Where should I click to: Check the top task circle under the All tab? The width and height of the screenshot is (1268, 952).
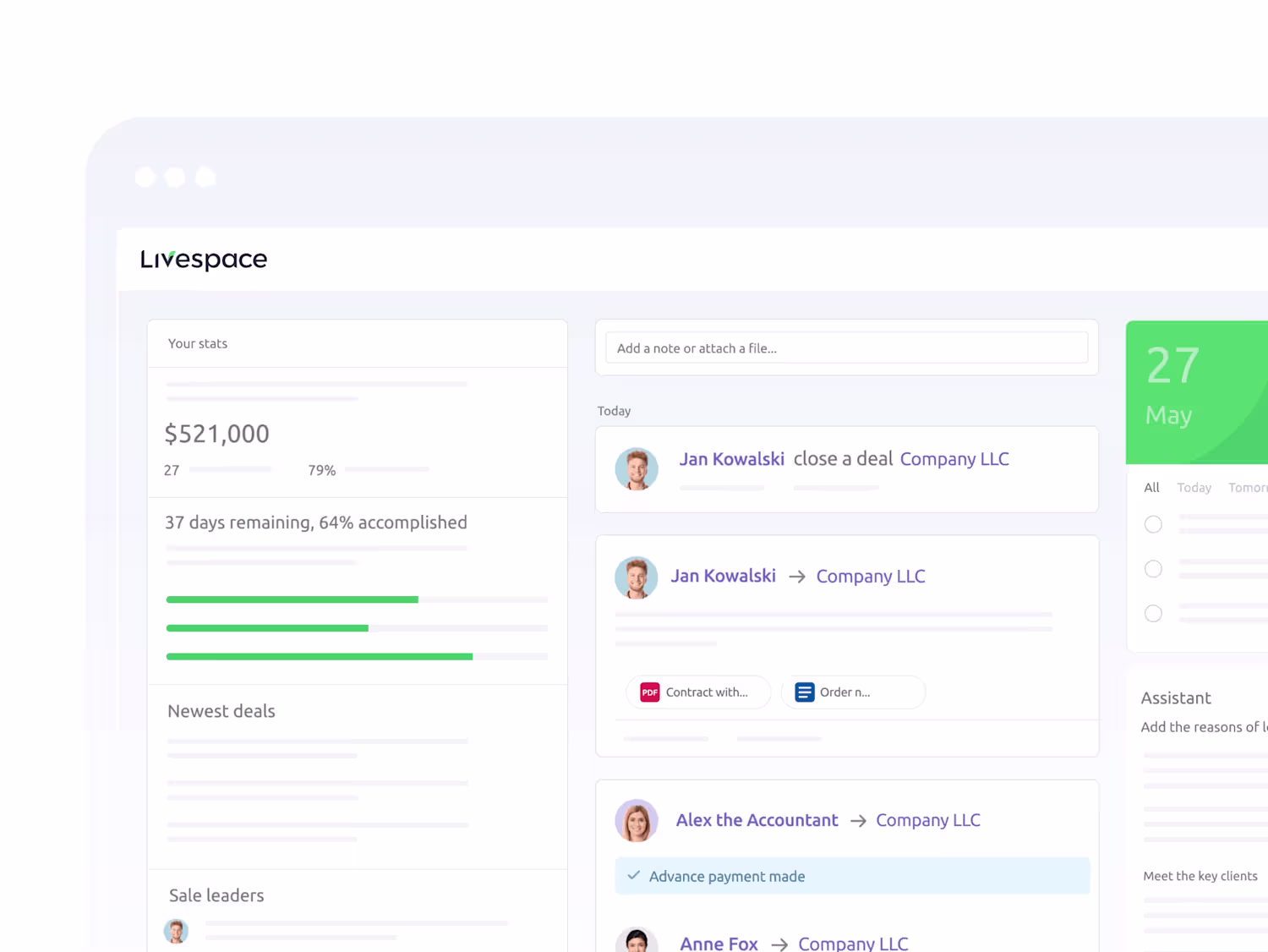click(x=1153, y=524)
